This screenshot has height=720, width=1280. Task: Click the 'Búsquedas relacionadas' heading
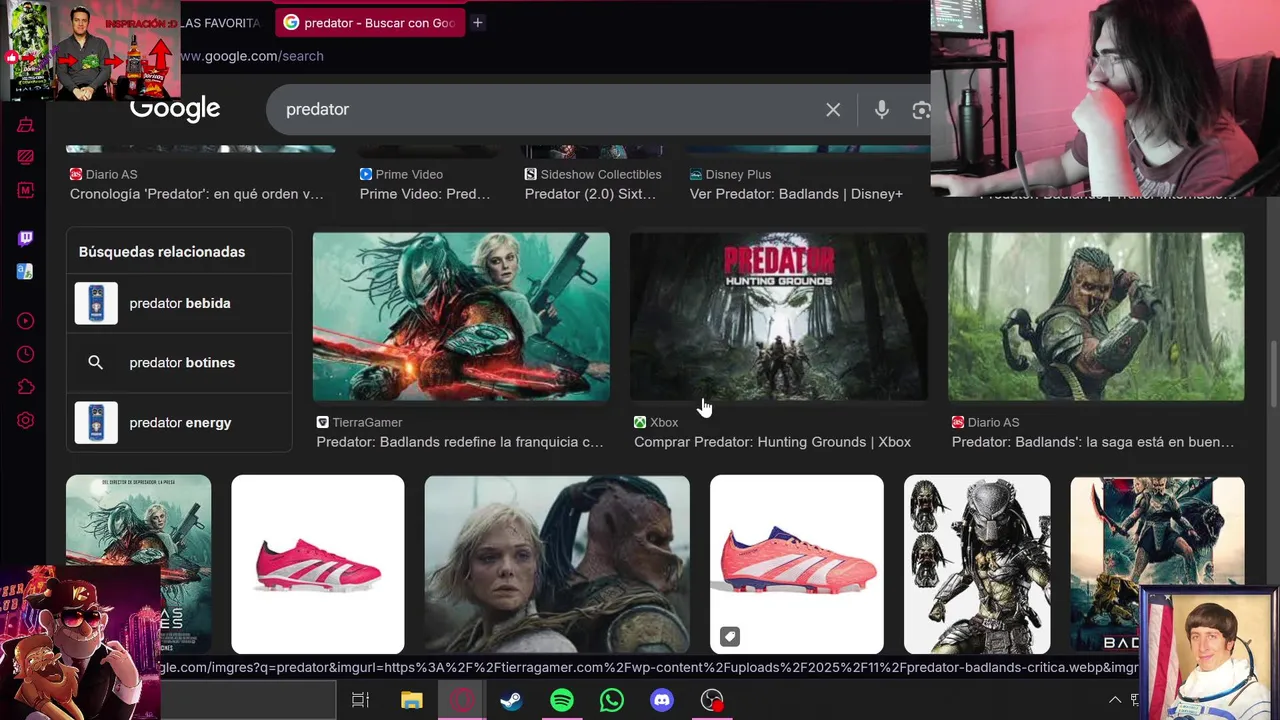[x=162, y=252]
